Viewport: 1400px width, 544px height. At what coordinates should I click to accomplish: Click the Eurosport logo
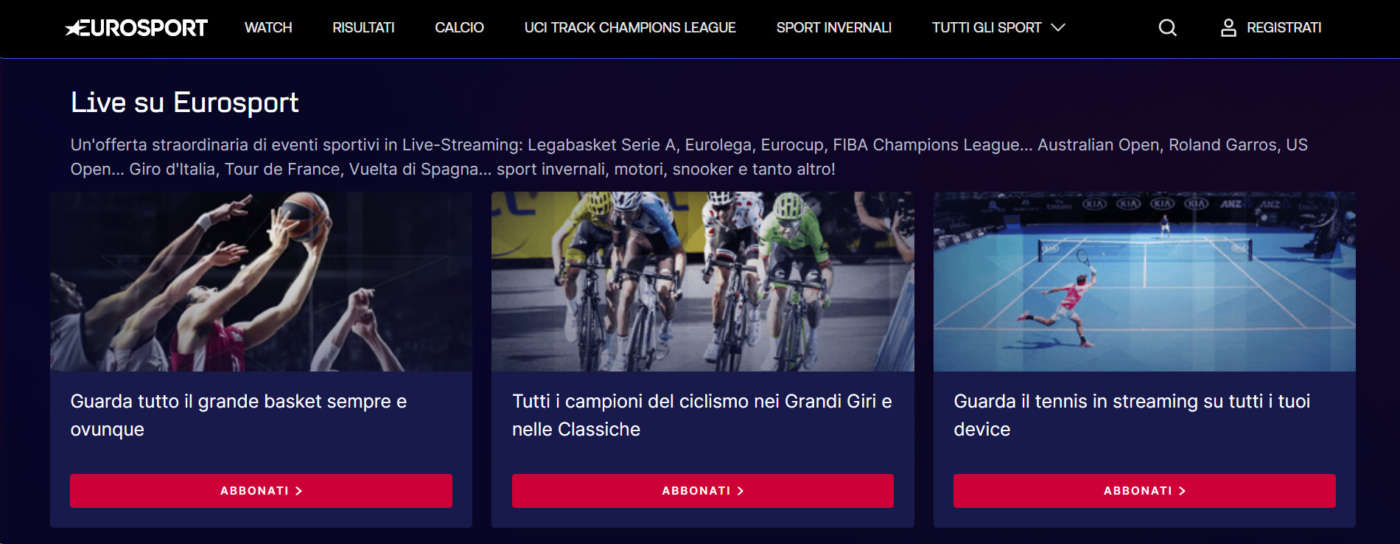point(136,28)
